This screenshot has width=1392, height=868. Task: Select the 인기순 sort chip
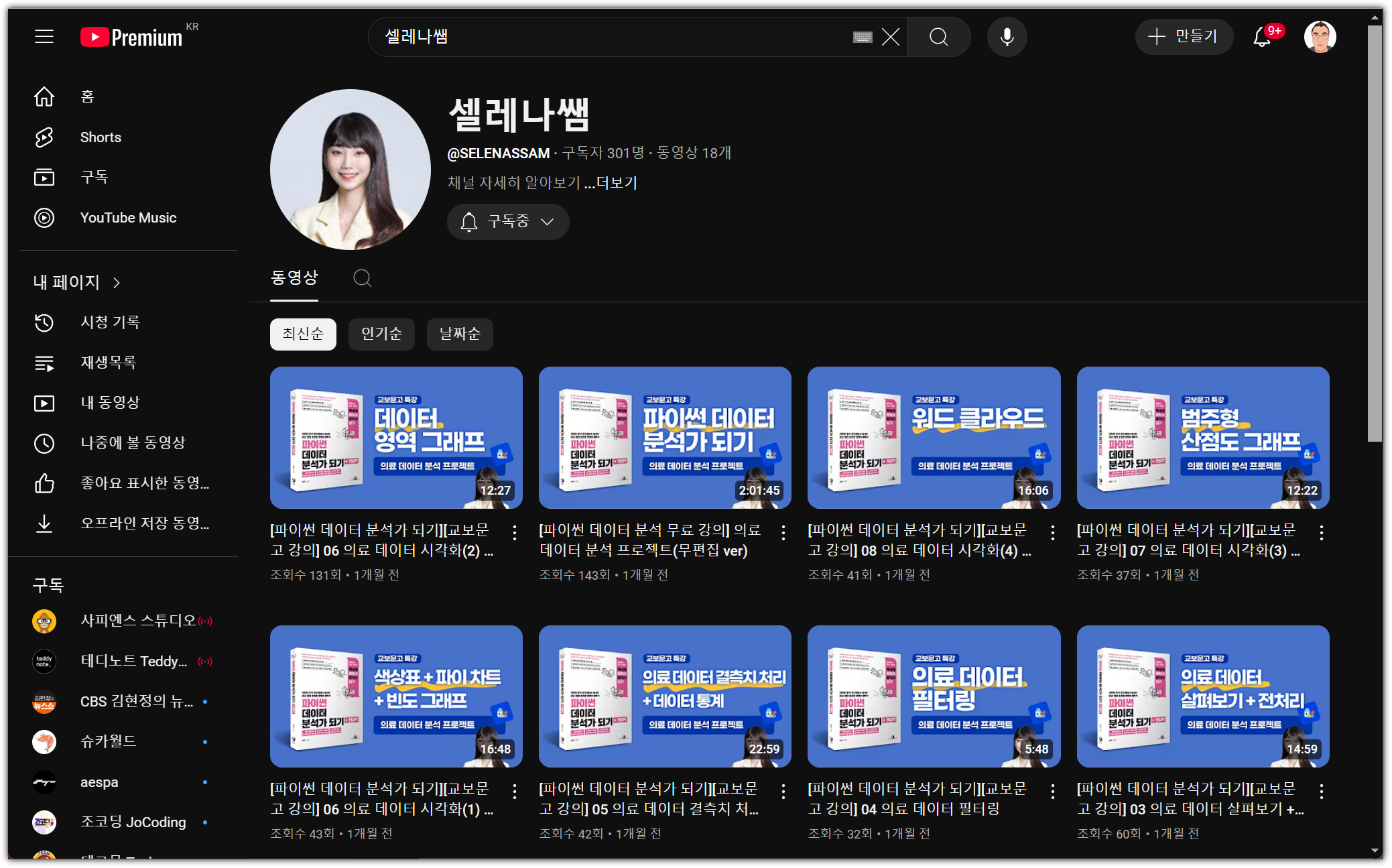[x=381, y=334]
